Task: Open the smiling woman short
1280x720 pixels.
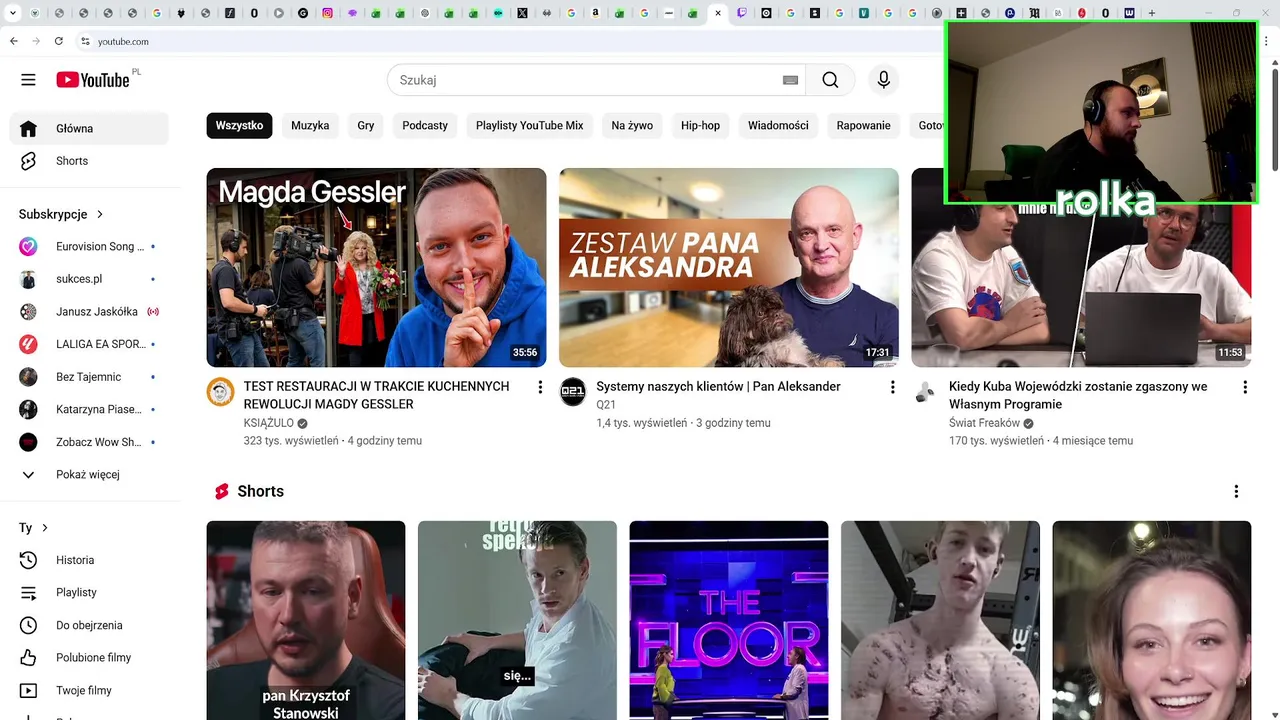Action: (x=1152, y=620)
